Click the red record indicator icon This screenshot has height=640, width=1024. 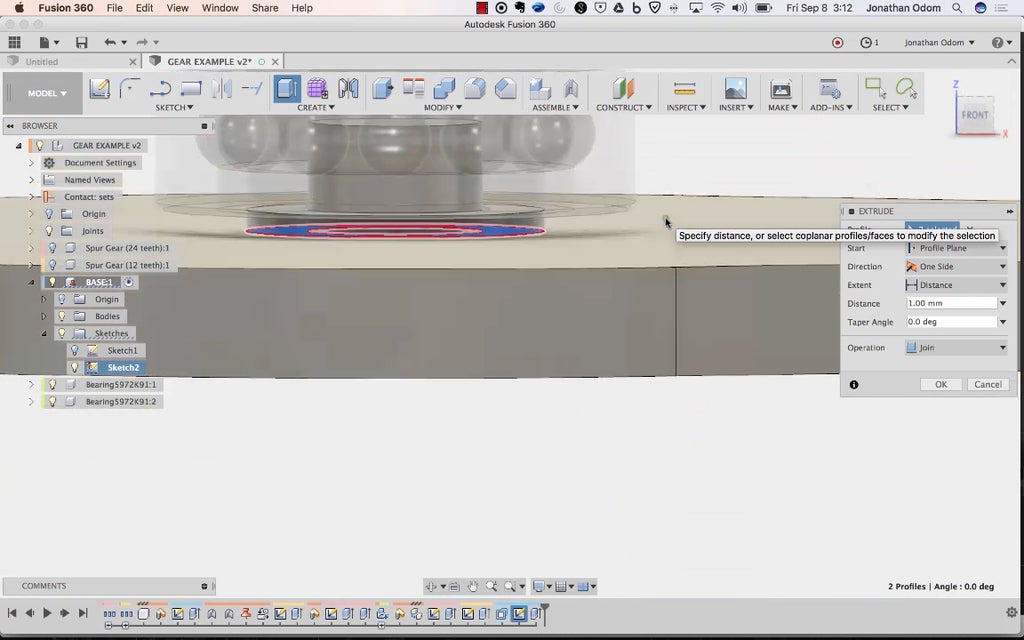click(x=837, y=42)
